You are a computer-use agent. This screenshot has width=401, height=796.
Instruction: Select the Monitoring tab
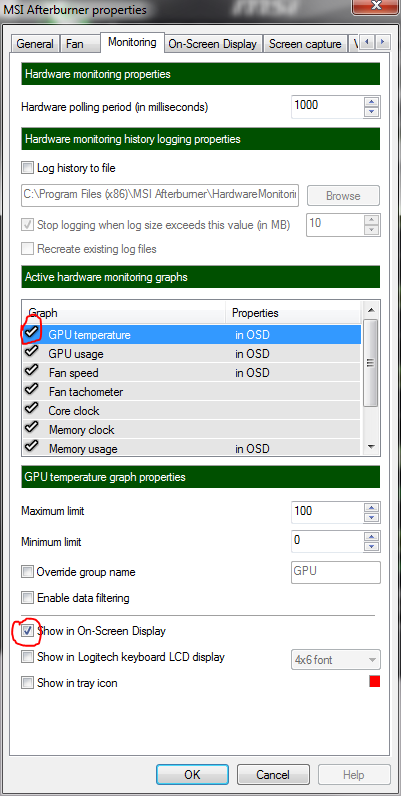132,42
